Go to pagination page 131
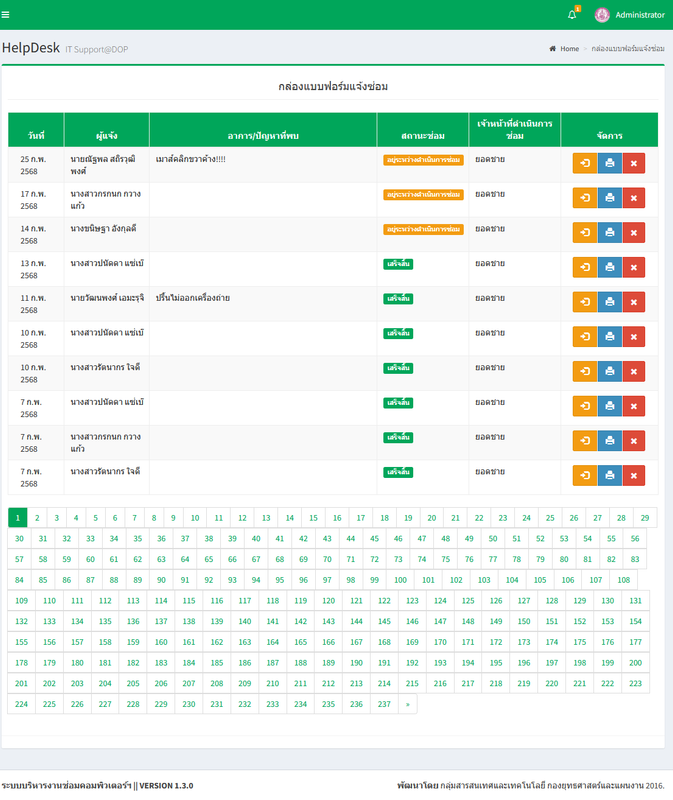673x800 pixels. (x=635, y=601)
